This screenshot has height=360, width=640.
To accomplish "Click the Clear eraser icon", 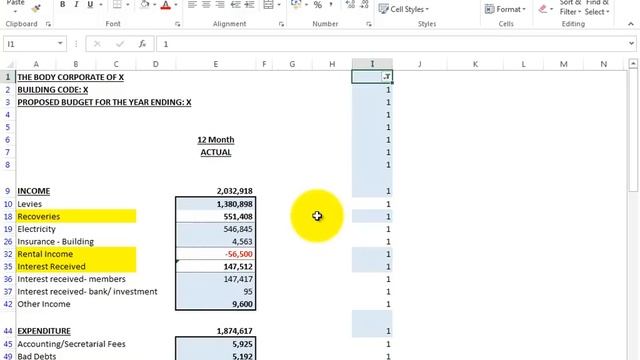I will click(x=543, y=9).
